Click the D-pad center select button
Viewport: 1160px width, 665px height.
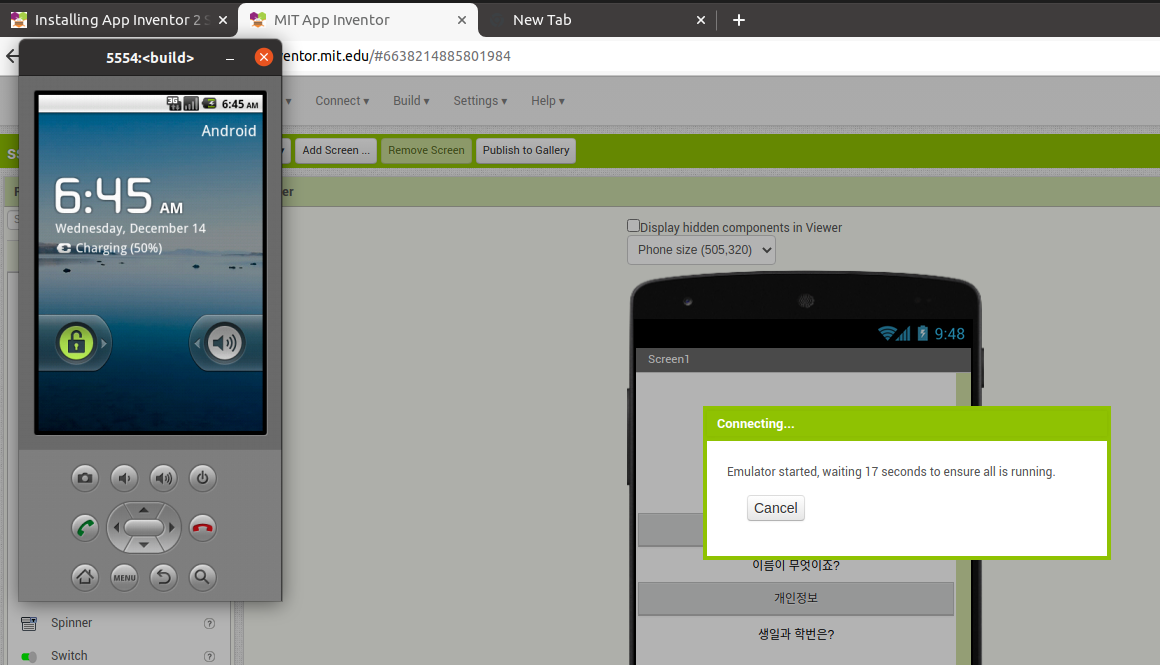144,527
